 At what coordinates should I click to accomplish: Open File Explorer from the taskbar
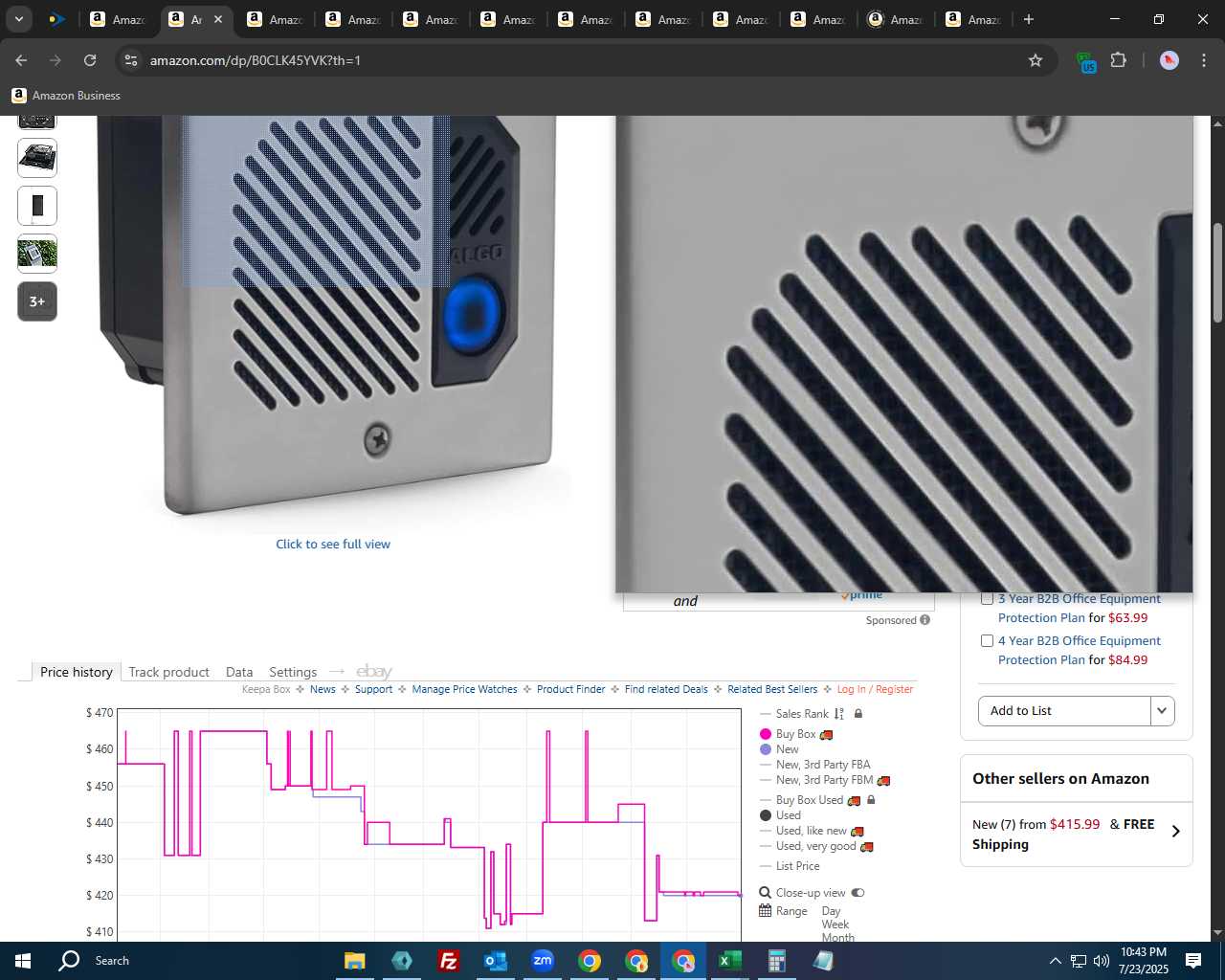[x=354, y=961]
